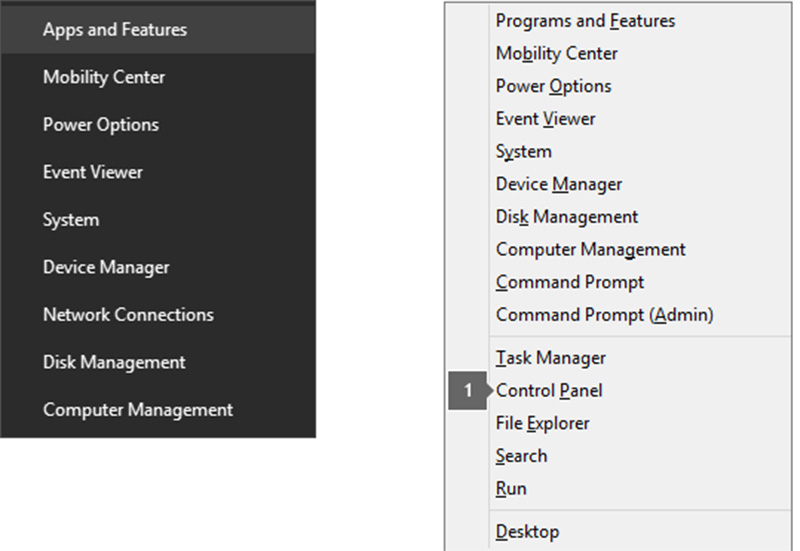Open Control Panel
800x551 pixels.
pos(549,391)
